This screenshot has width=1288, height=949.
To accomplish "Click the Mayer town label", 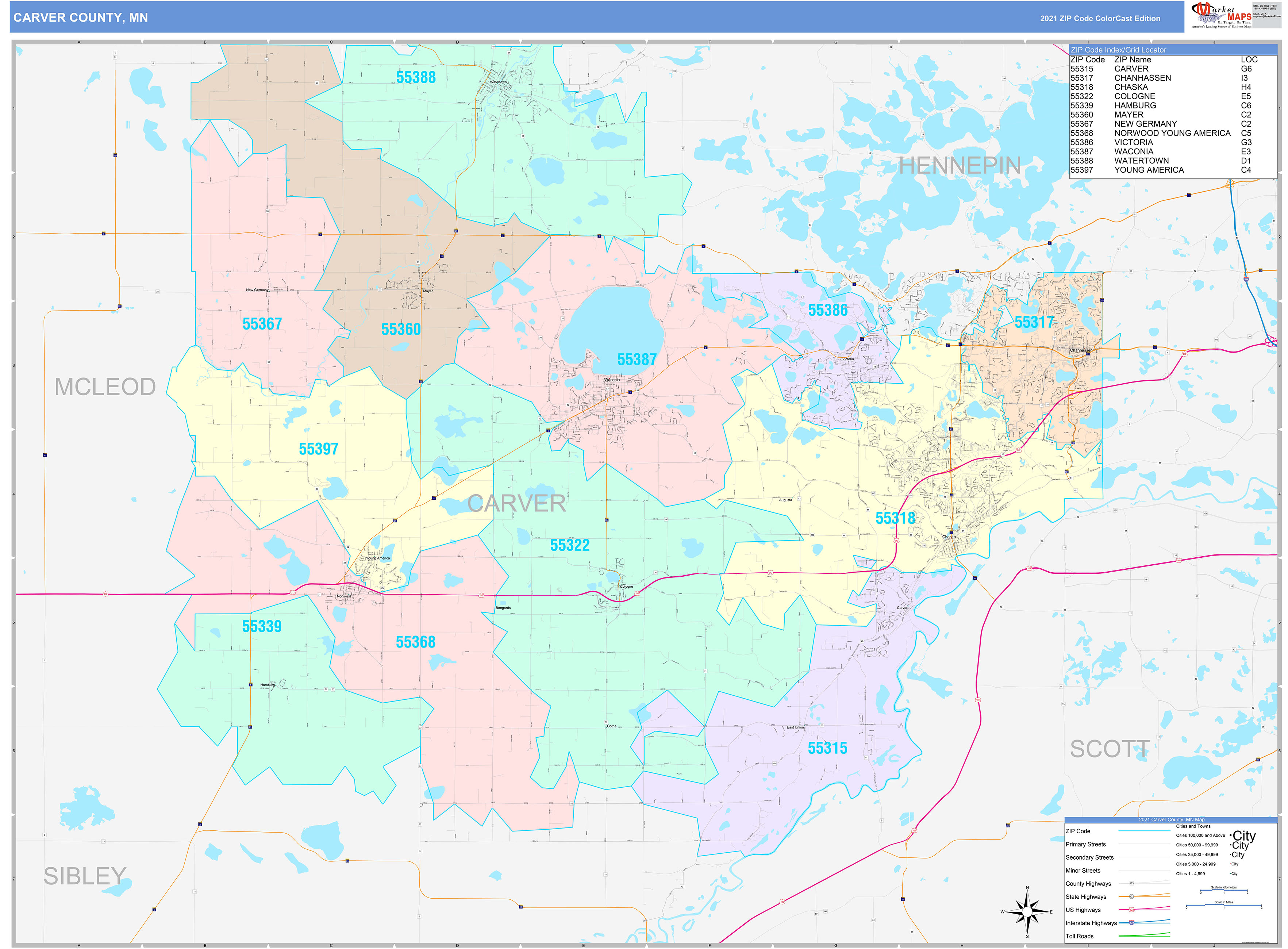I will click(428, 291).
